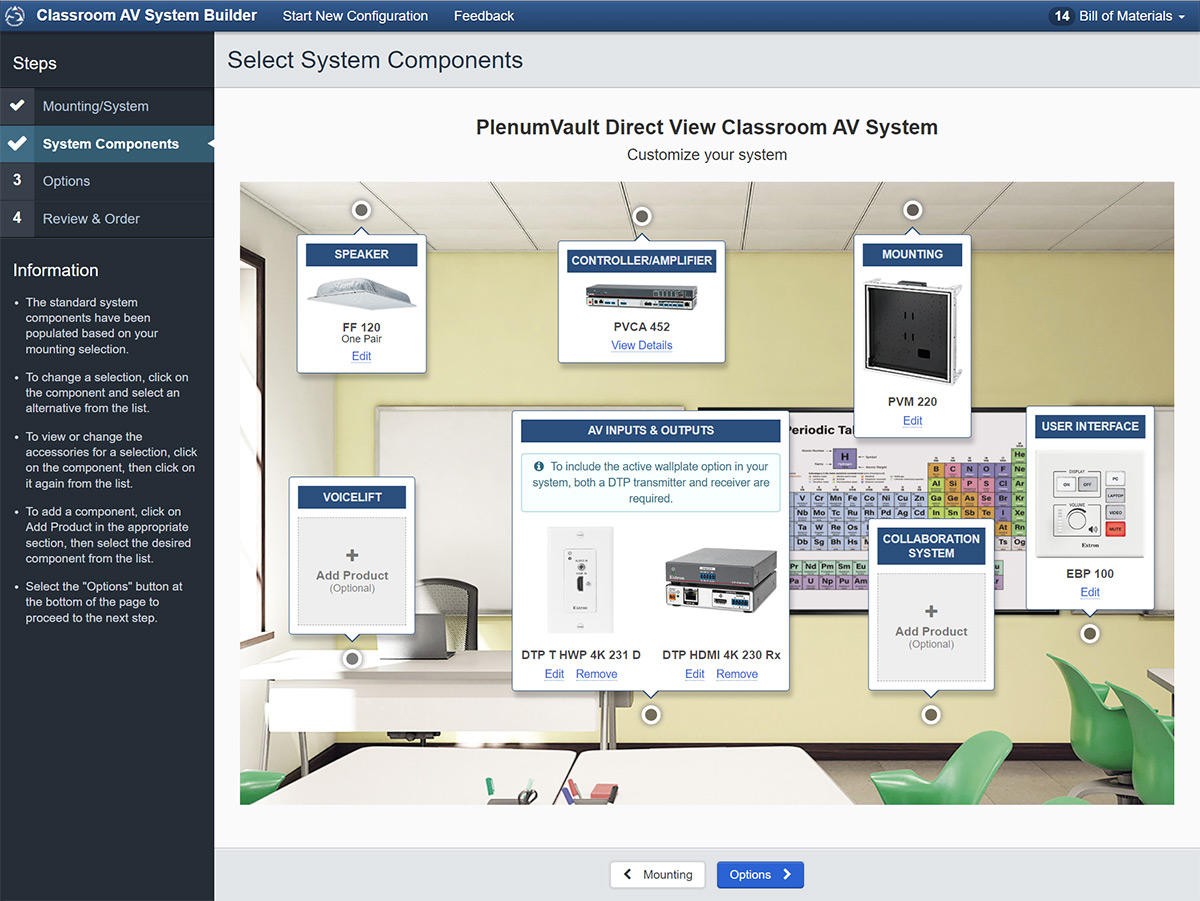1200x901 pixels.
Task: Click the USER INTERFACE card header
Action: (1090, 426)
